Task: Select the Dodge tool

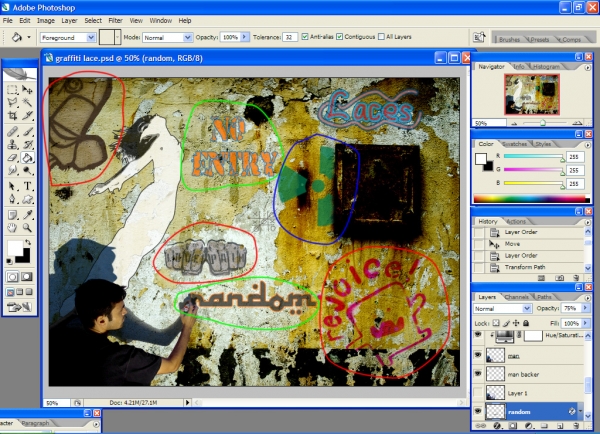Action: tap(27, 170)
